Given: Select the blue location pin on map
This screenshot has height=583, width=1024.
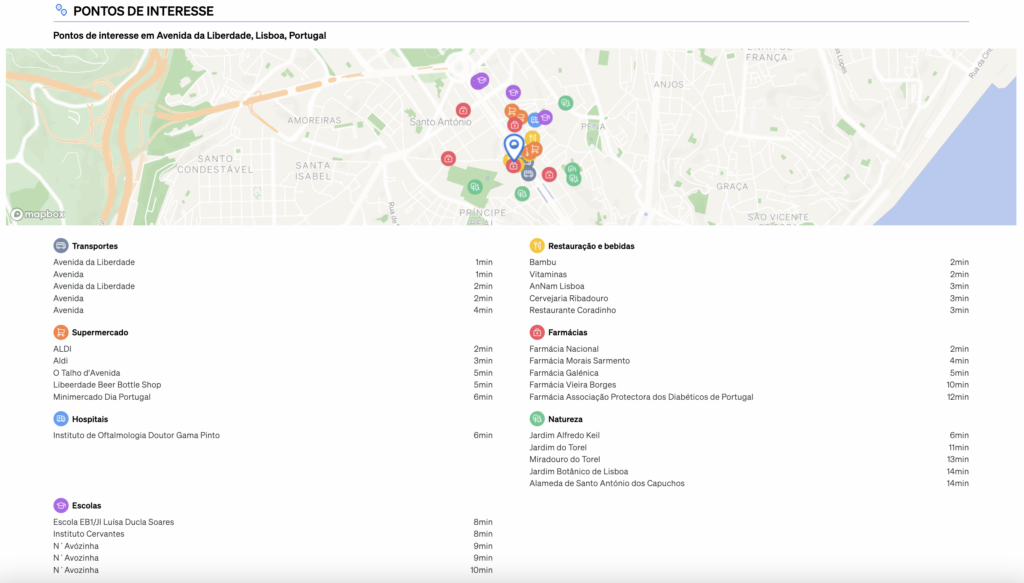Looking at the screenshot, I should click(x=514, y=148).
